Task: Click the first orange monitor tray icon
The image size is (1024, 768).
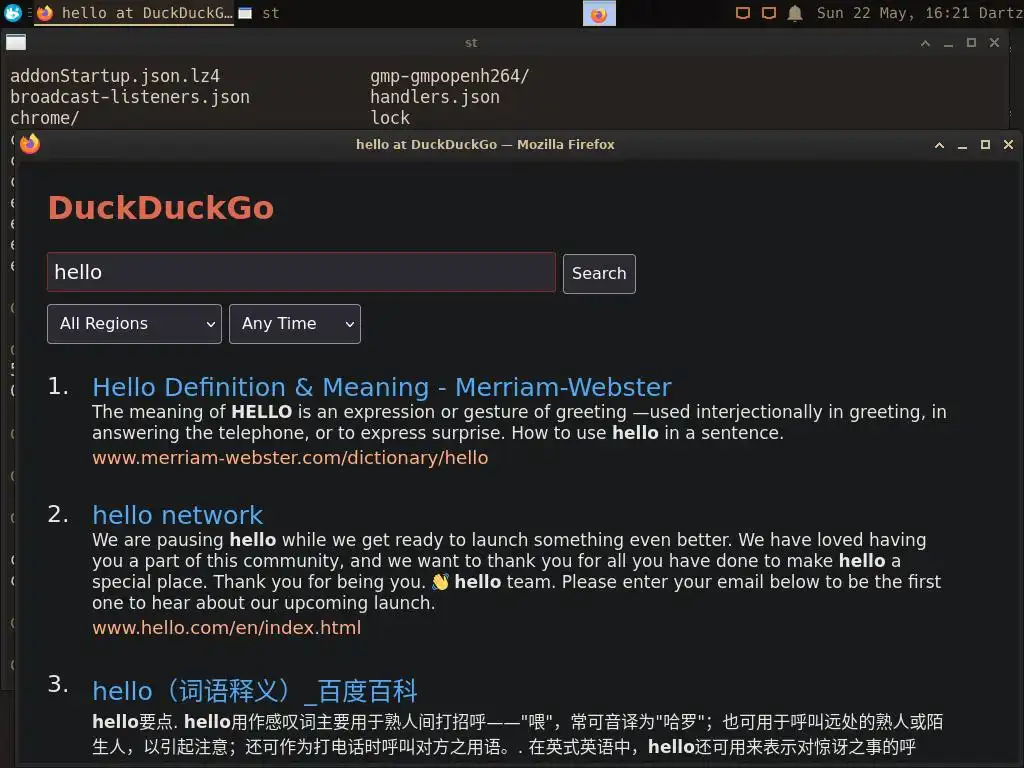Action: [x=743, y=13]
